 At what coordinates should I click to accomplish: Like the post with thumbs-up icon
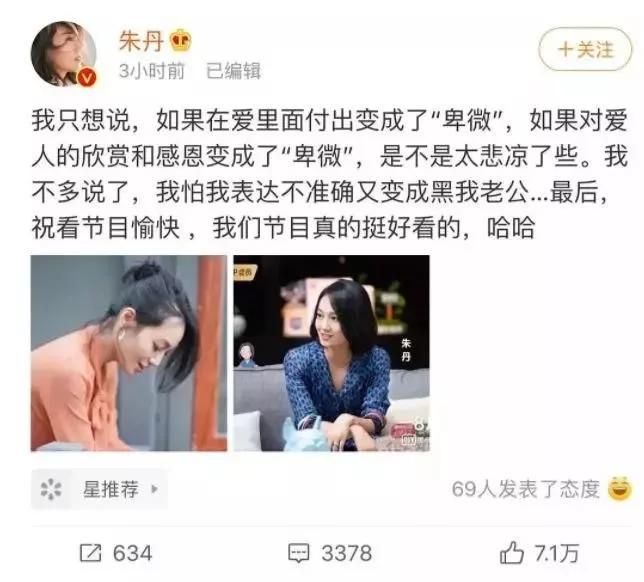click(511, 552)
